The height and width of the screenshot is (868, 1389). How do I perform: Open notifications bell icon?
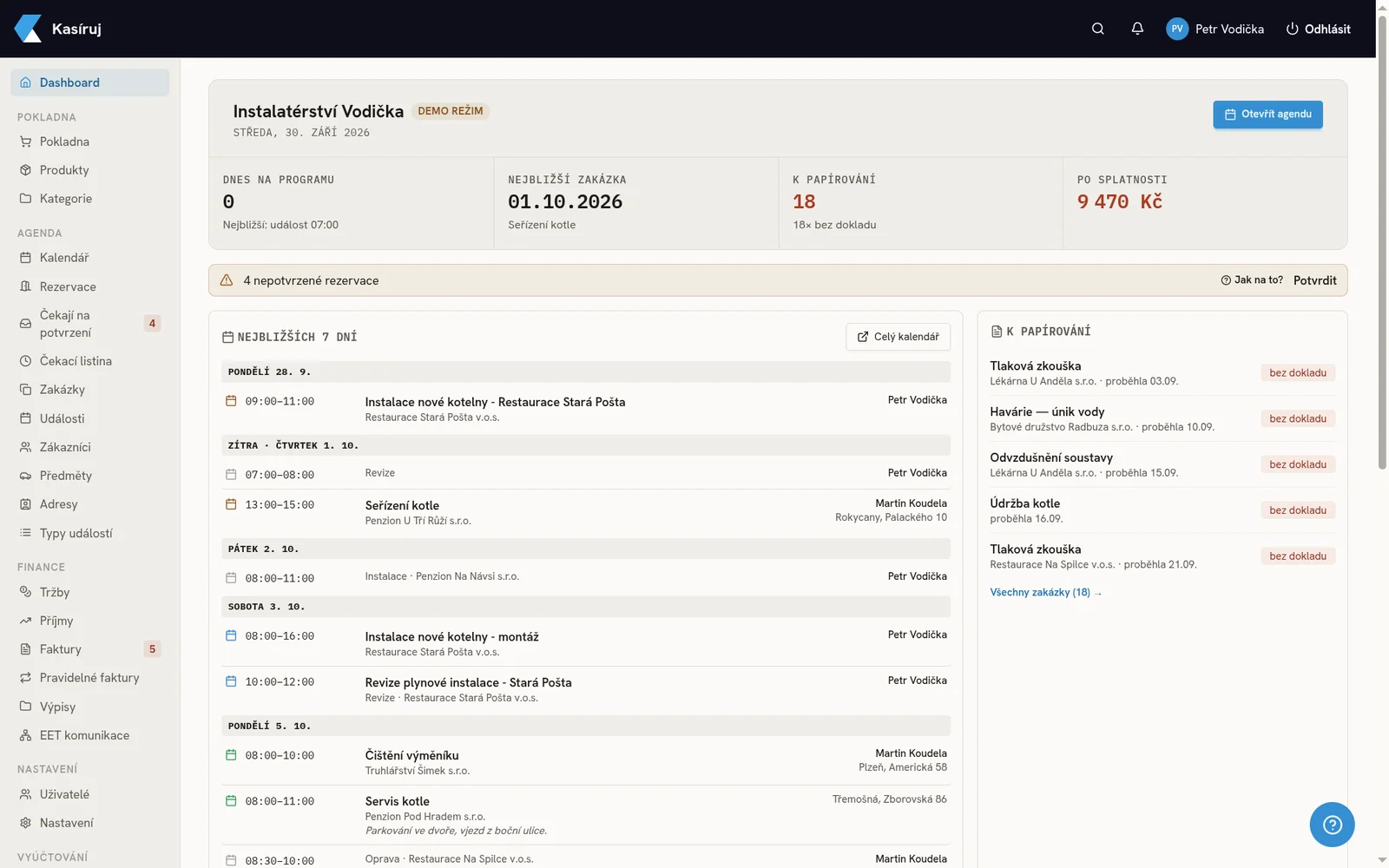[x=1137, y=29]
